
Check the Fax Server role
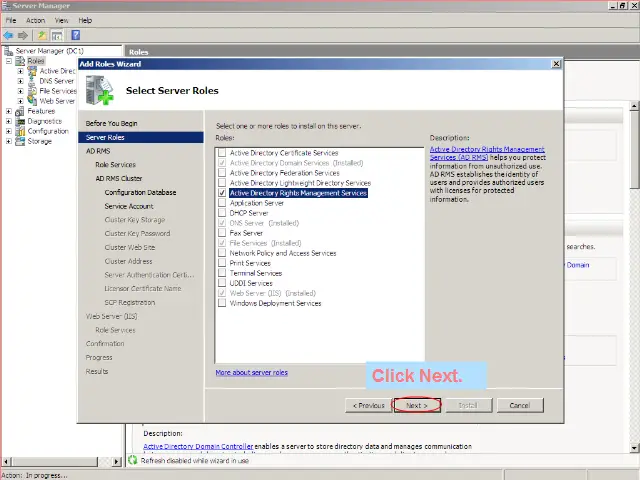point(222,233)
